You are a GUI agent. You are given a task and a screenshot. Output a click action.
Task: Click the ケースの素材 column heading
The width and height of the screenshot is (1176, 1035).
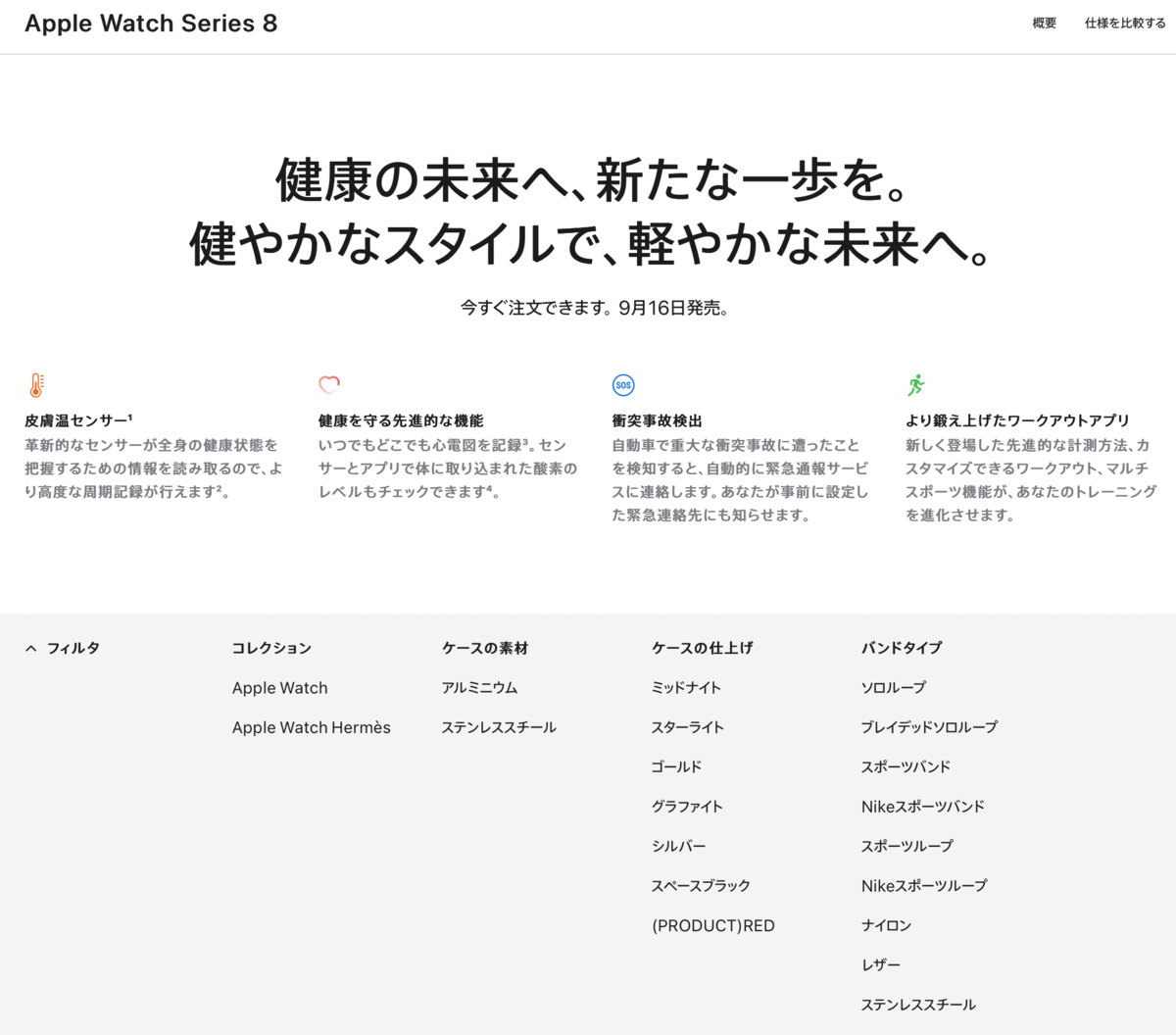click(x=485, y=648)
